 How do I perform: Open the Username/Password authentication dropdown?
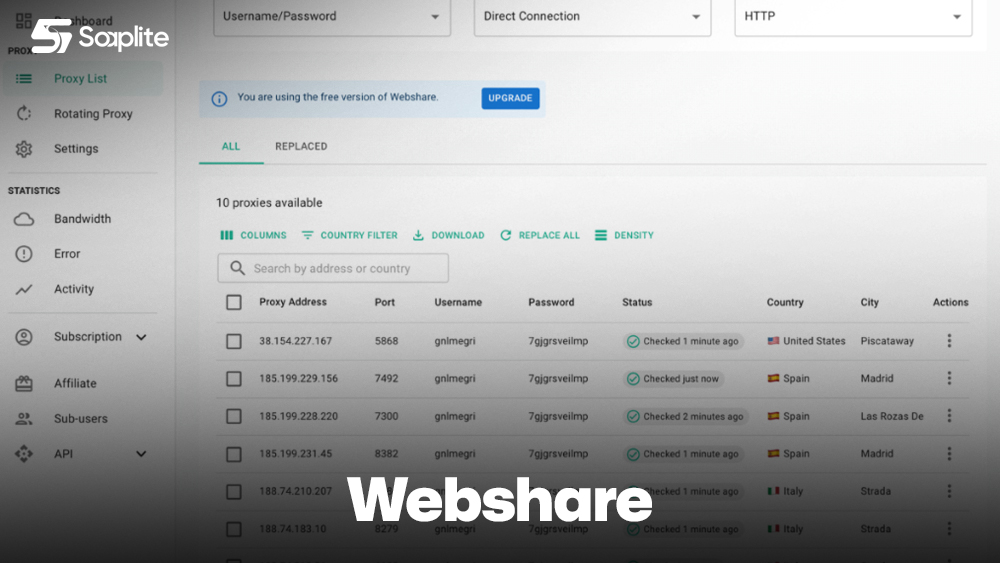(x=332, y=17)
